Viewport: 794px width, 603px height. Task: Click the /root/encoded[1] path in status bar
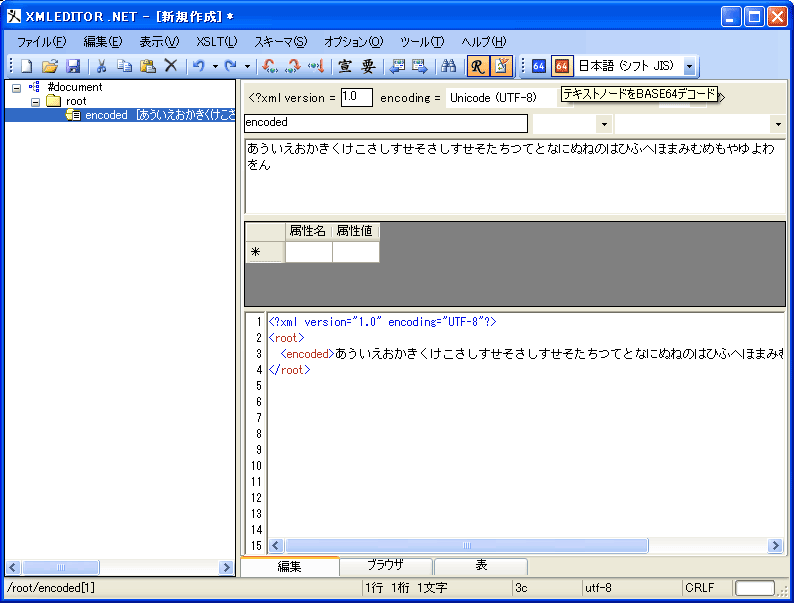click(51, 588)
